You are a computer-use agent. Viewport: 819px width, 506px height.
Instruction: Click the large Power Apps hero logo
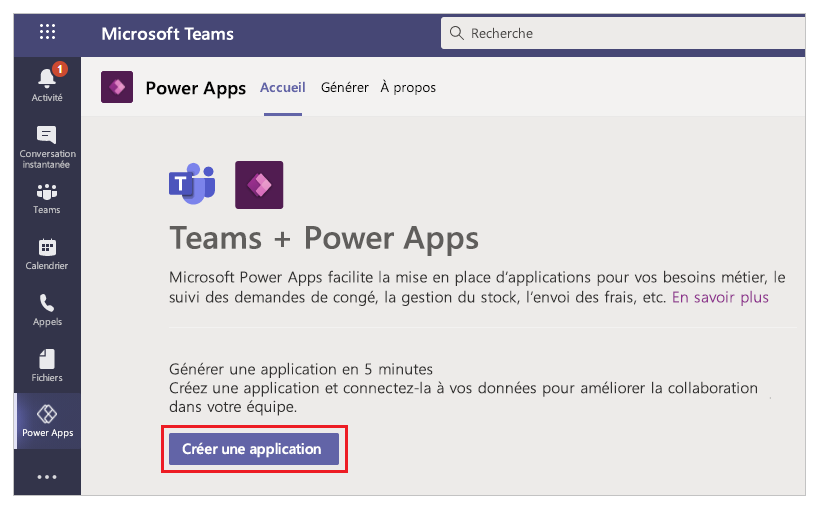259,185
